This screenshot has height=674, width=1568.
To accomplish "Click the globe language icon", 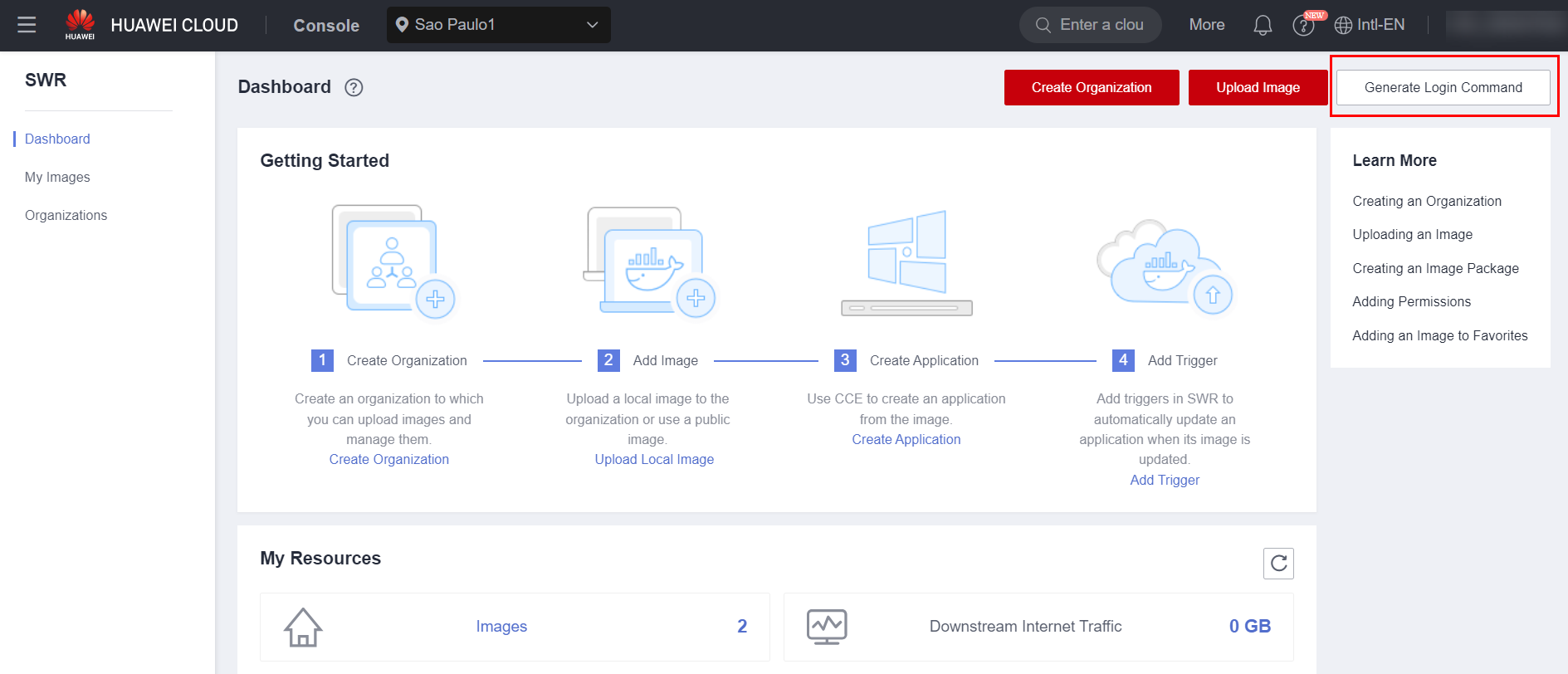I will pos(1343,26).
